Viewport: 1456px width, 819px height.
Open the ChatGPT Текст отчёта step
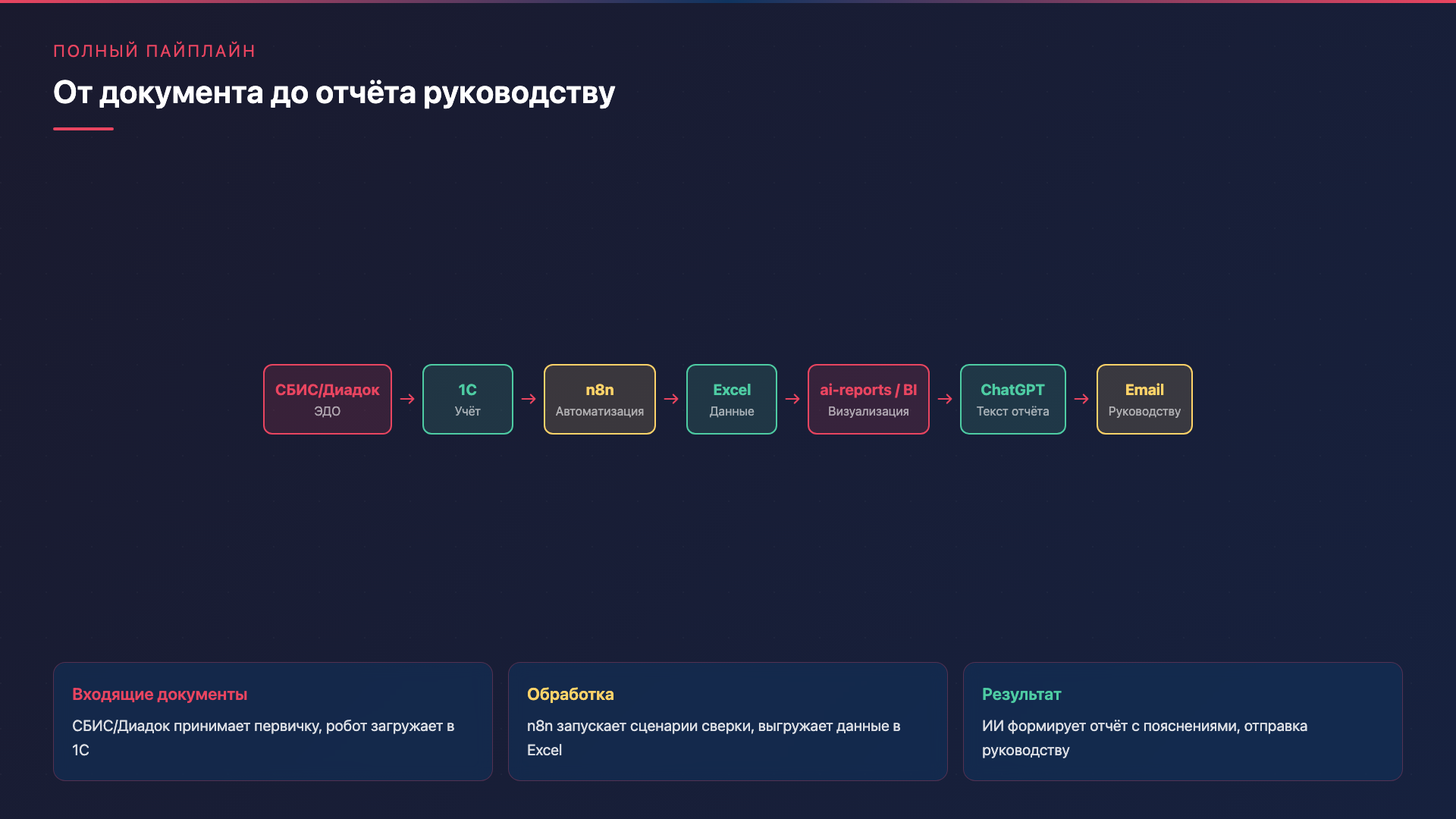coord(1012,399)
